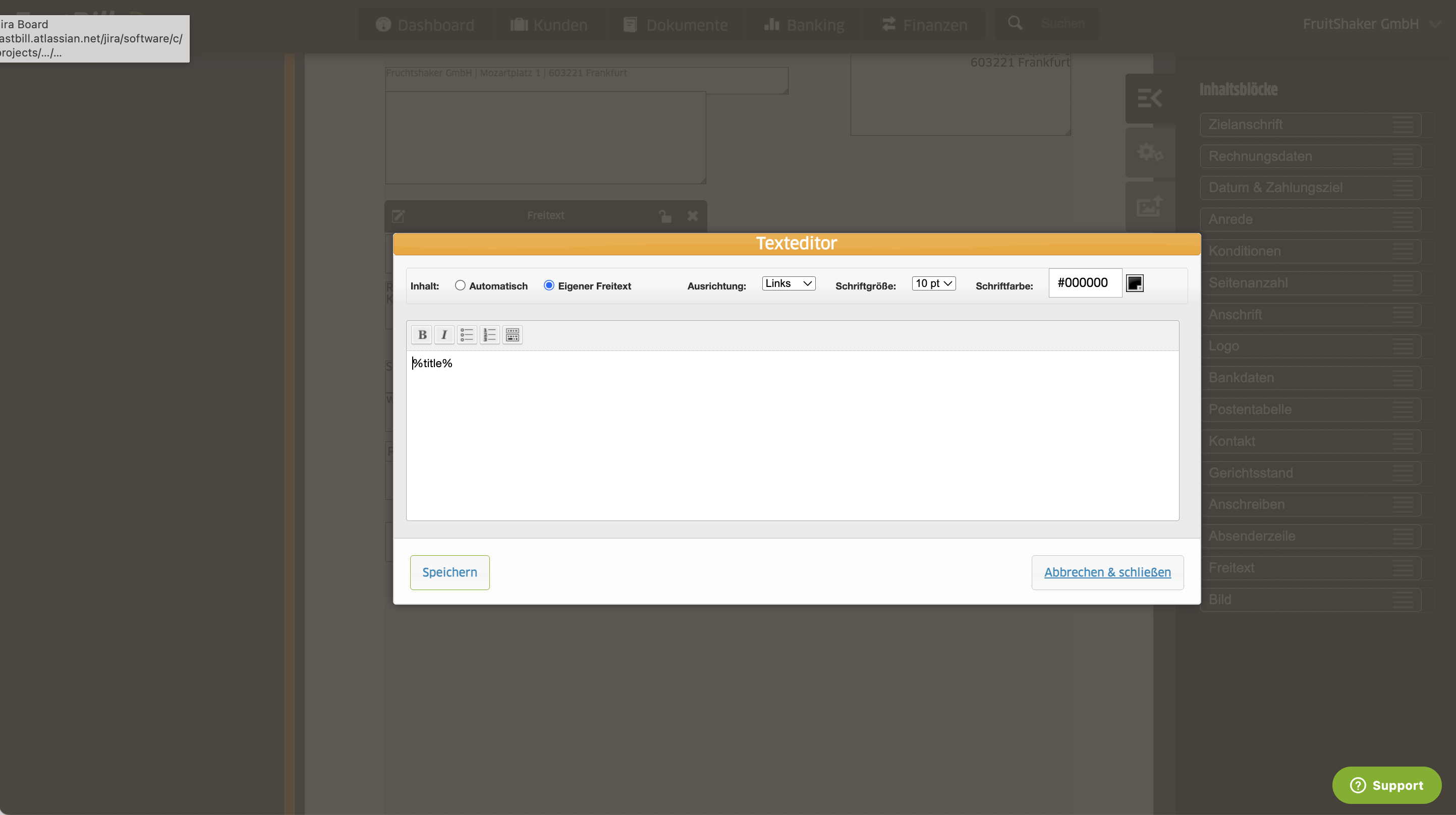Open the black Schriftfarbe color swatch
The height and width of the screenshot is (815, 1456).
(x=1135, y=283)
